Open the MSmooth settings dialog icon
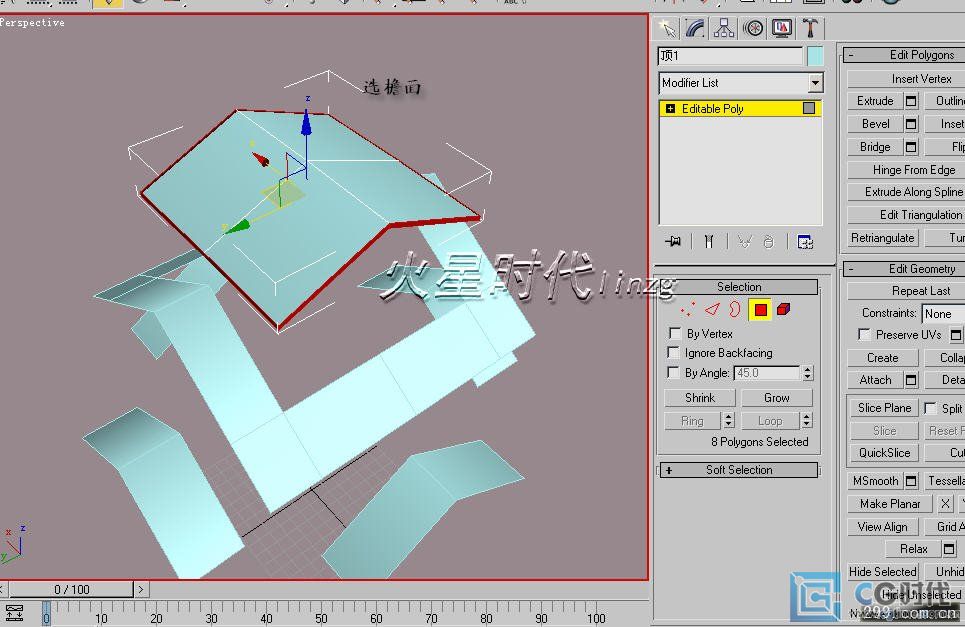This screenshot has height=627, width=965. [911, 481]
